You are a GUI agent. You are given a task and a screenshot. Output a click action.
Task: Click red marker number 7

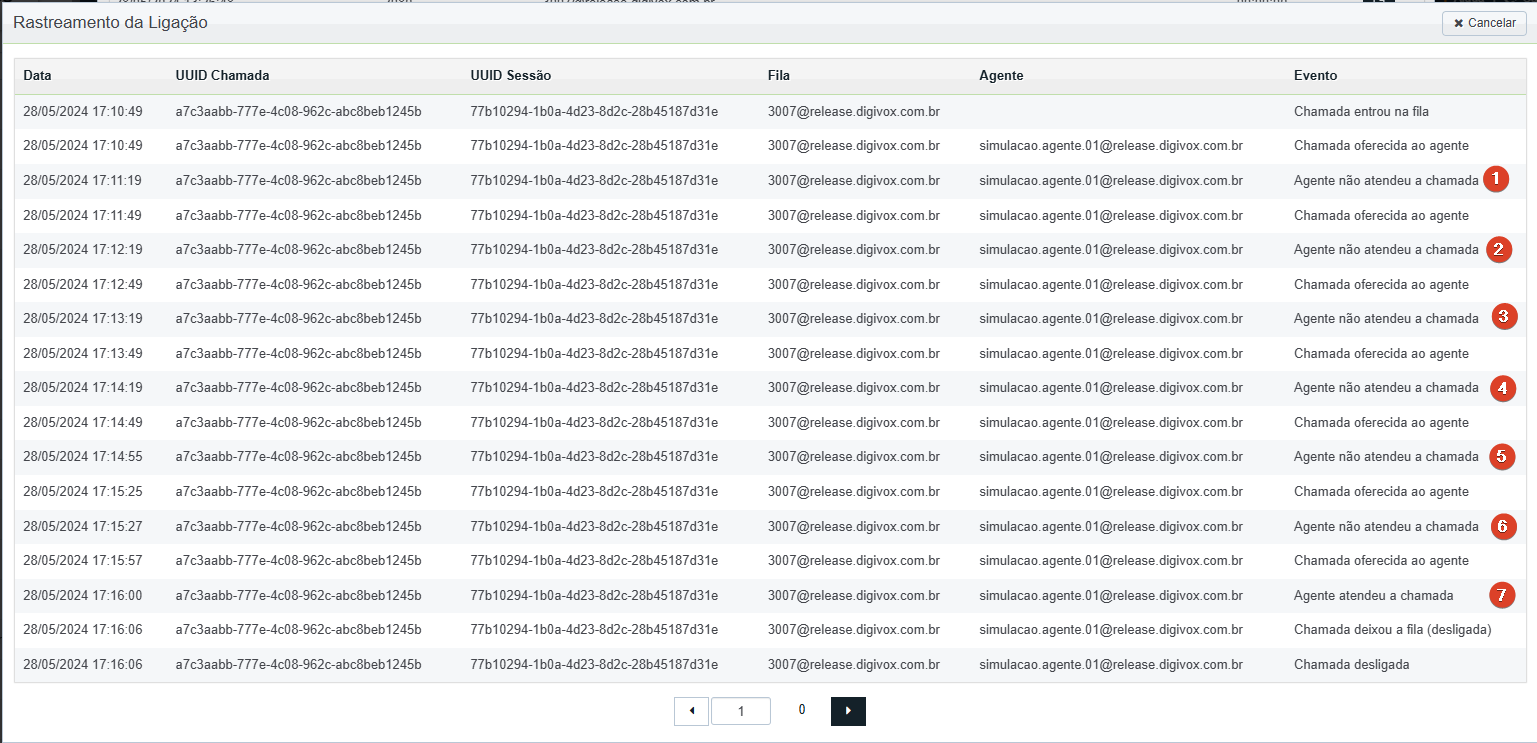1500,595
